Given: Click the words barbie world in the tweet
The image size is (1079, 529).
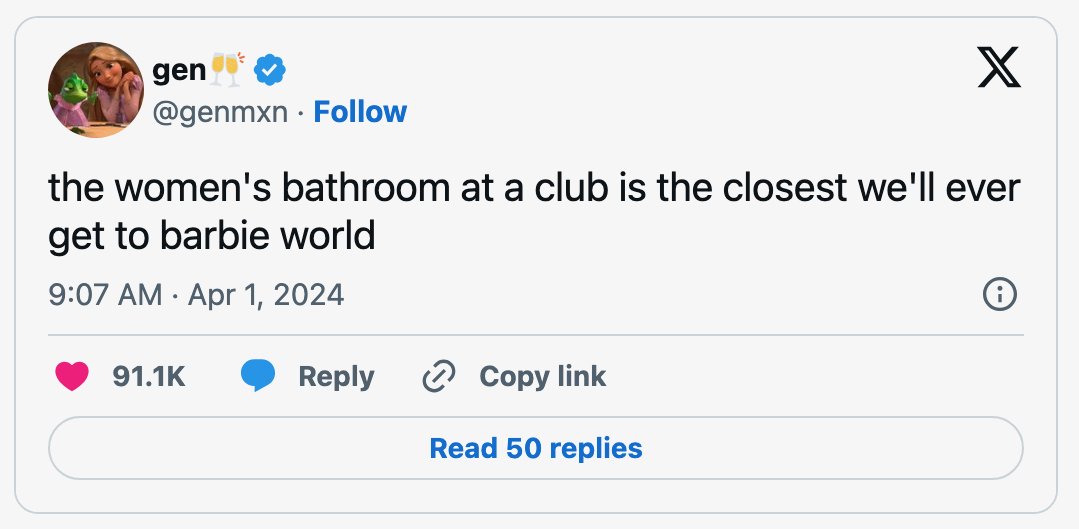Looking at the screenshot, I should tap(268, 237).
